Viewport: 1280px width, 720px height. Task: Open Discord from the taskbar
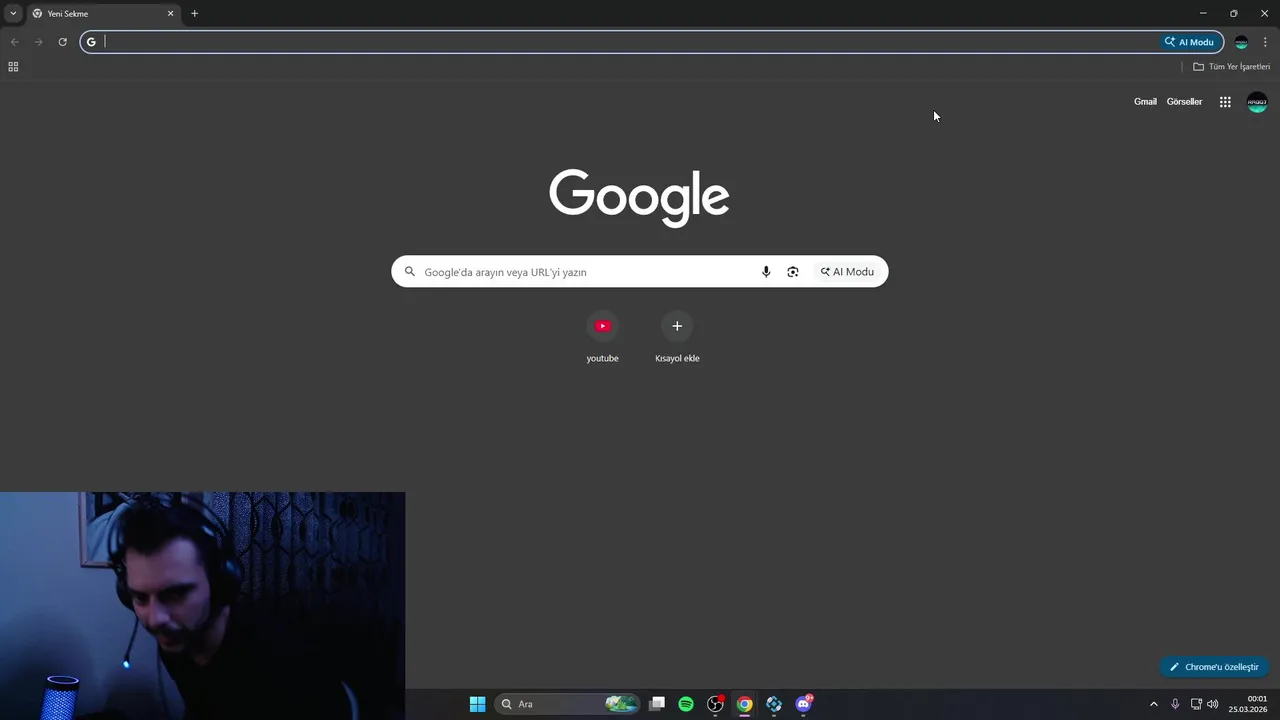tap(804, 704)
